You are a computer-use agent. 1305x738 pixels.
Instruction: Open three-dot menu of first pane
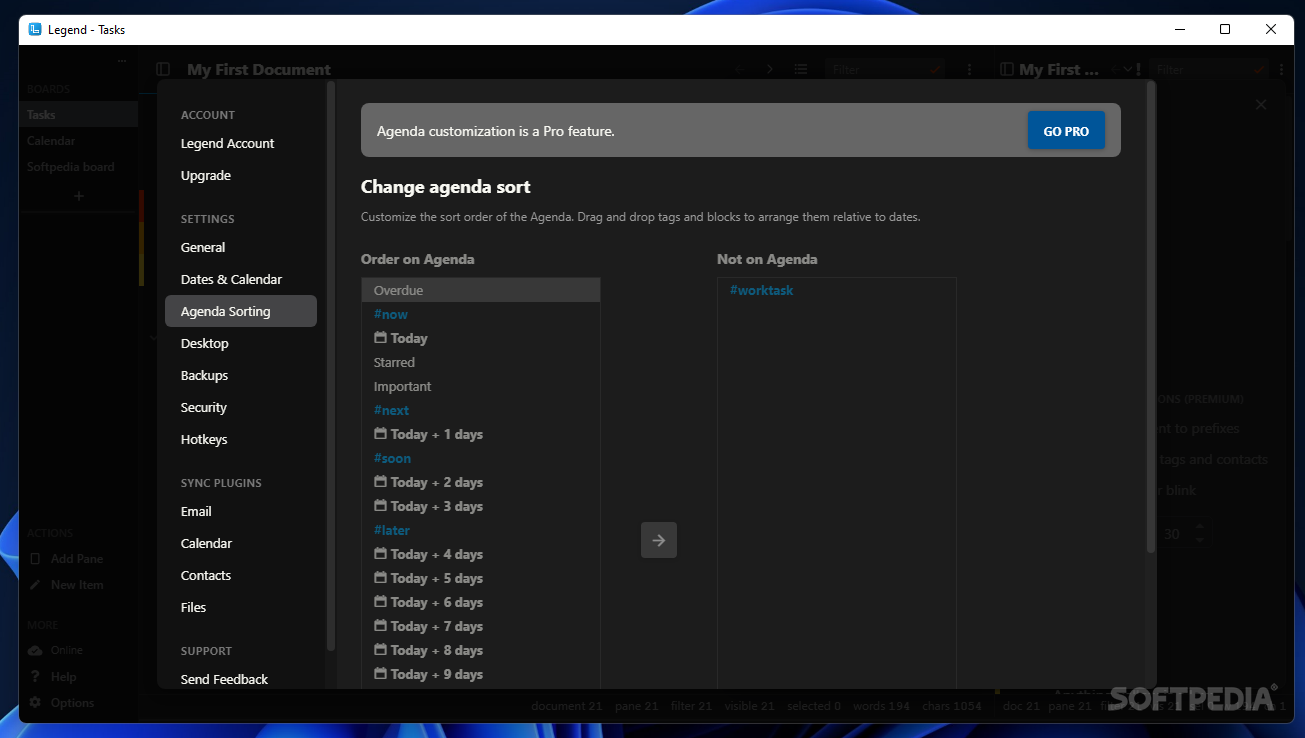coord(970,69)
